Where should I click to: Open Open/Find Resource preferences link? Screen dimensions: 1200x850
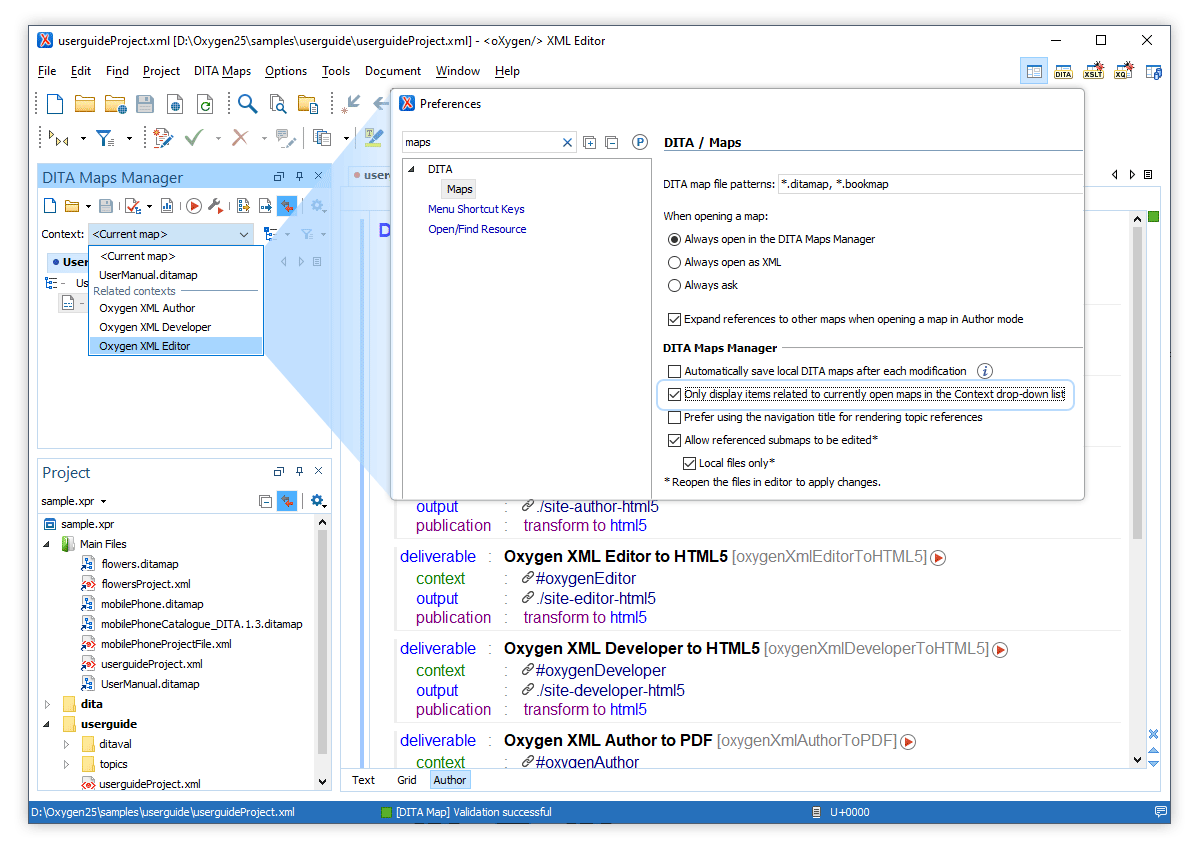click(x=477, y=229)
